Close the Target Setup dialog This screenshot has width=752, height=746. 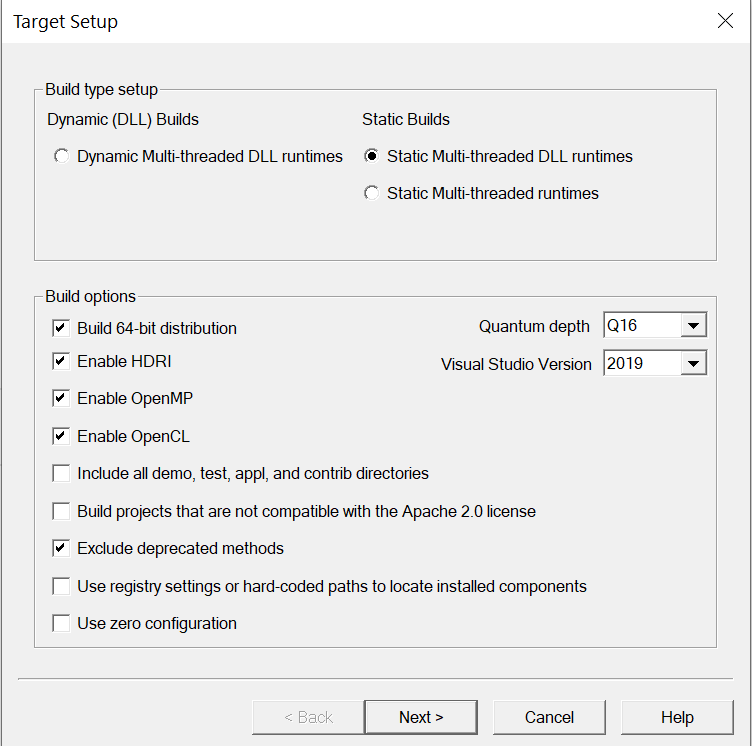click(726, 21)
